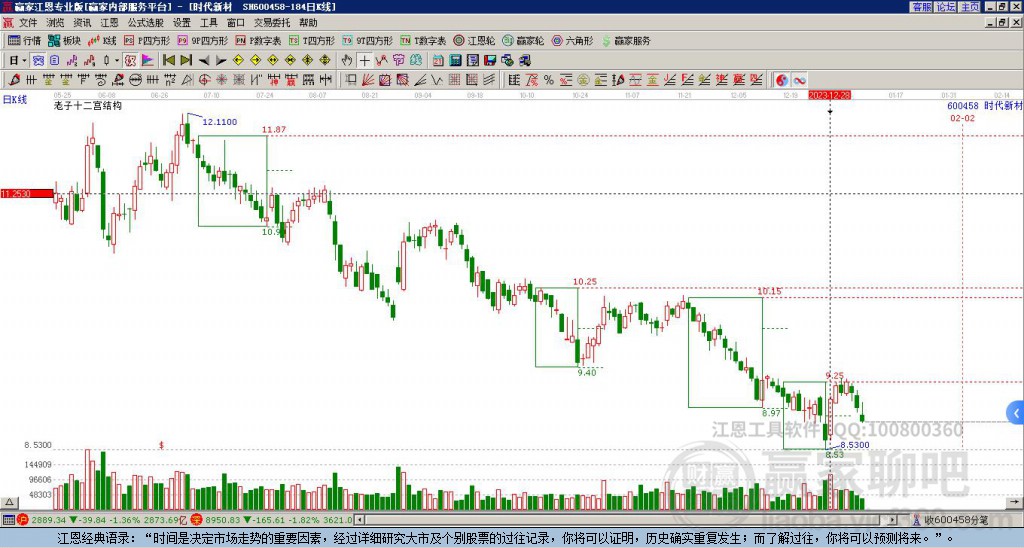
Task: Launch the 江恩轮 Gann wheel
Action: [x=474, y=40]
